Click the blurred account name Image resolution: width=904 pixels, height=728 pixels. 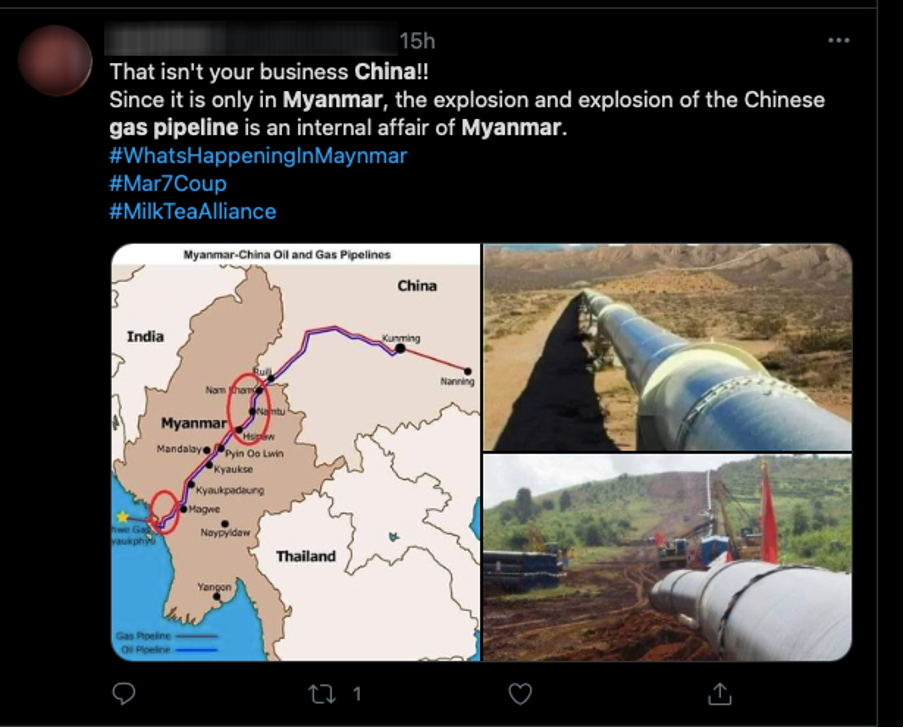tap(251, 40)
